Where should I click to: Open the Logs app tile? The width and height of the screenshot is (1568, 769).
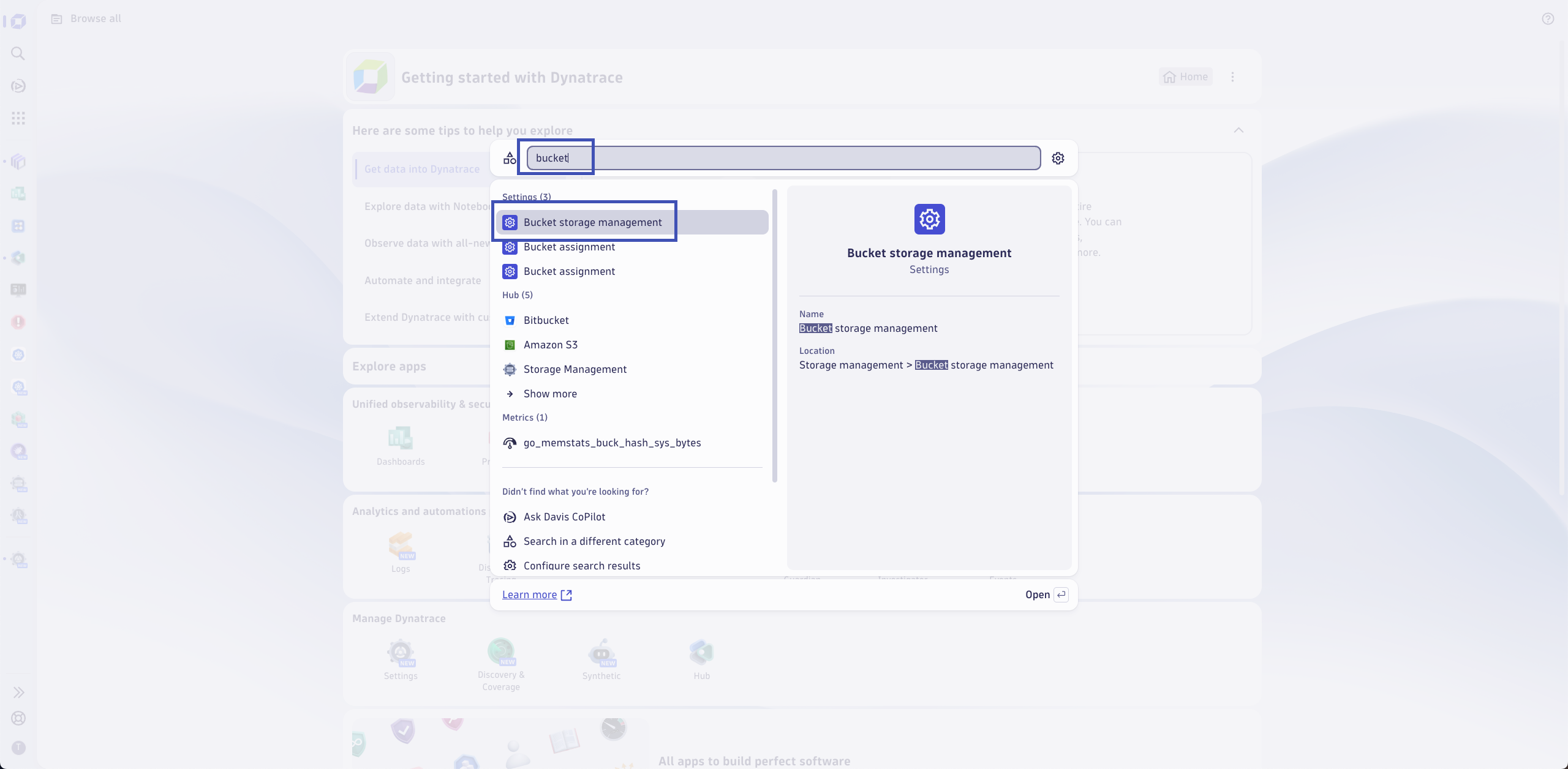tap(401, 552)
